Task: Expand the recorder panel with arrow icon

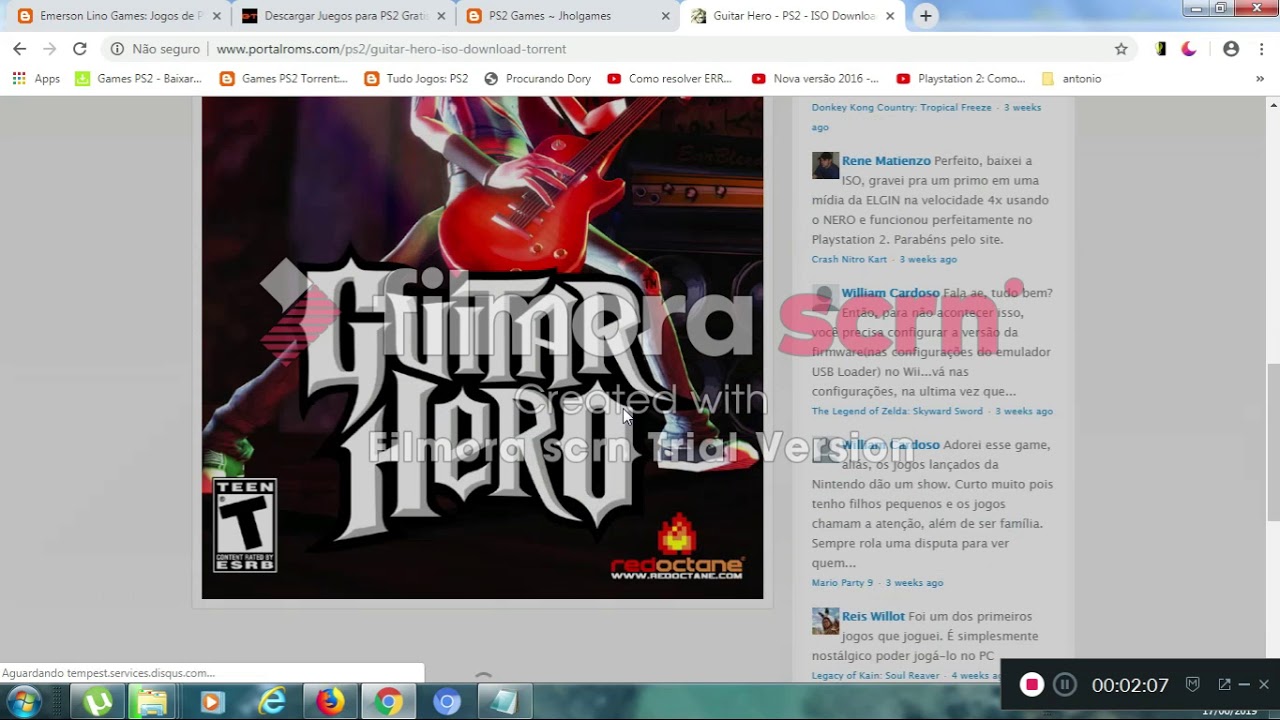Action: coord(1224,684)
